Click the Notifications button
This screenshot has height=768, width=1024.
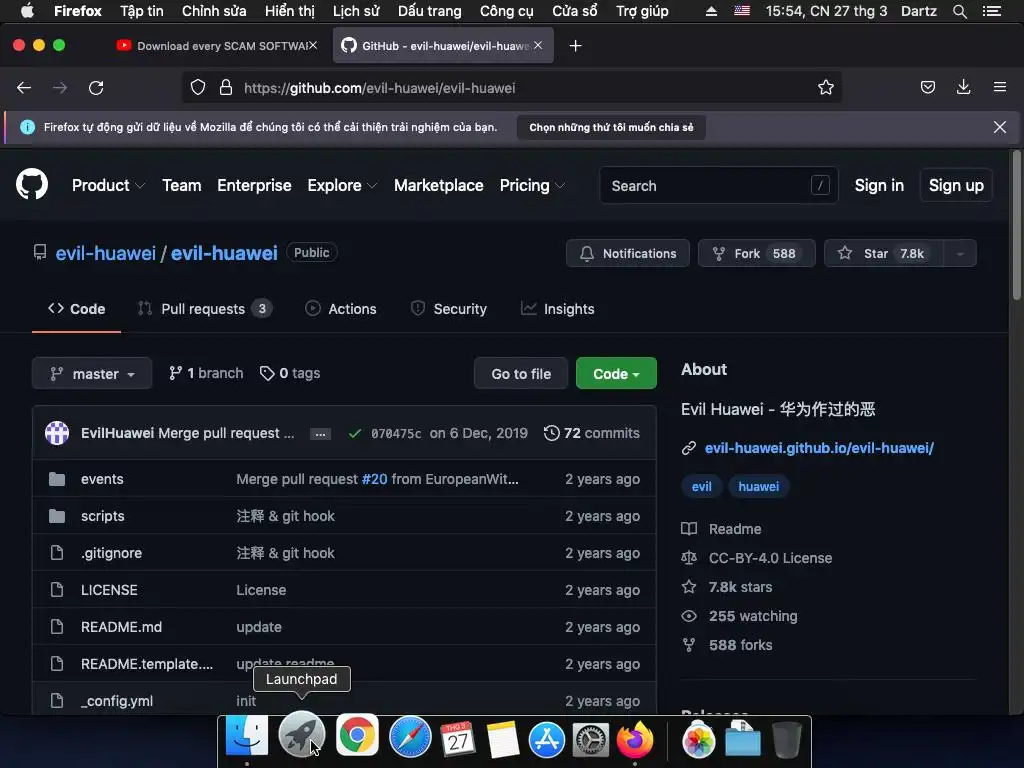628,253
